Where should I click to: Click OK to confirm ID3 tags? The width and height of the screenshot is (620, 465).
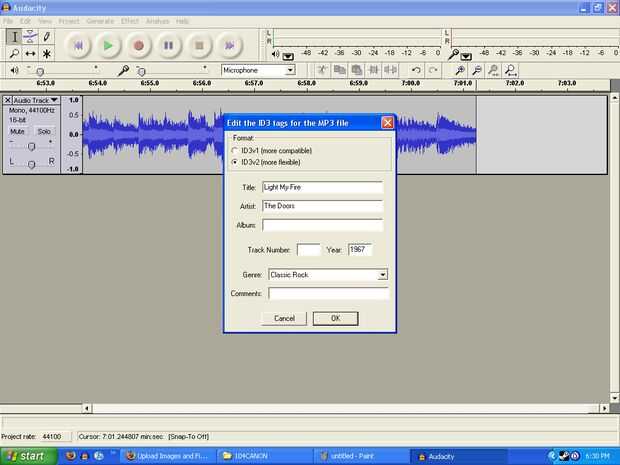click(x=335, y=318)
